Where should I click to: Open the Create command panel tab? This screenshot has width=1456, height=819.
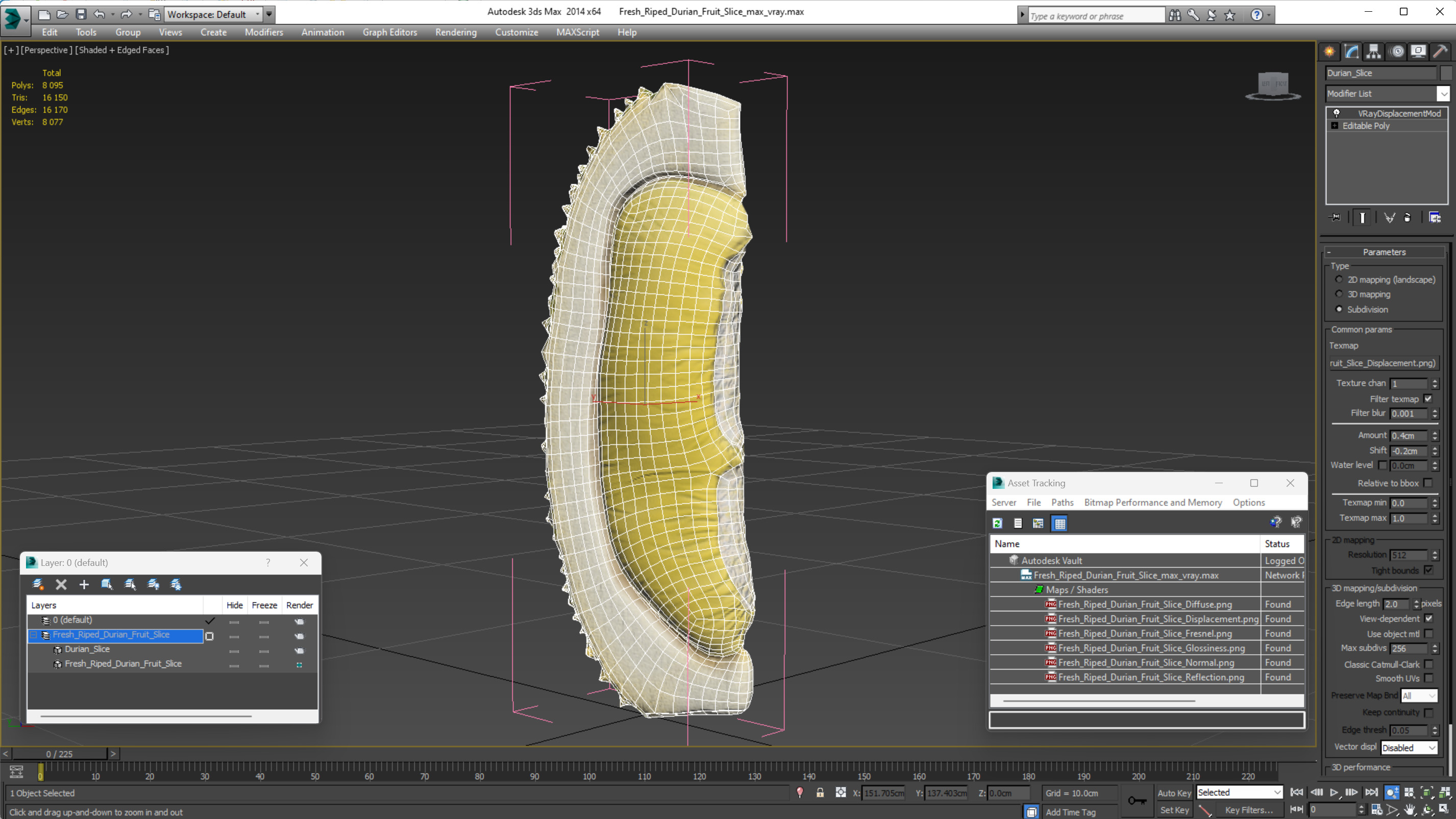[1329, 52]
